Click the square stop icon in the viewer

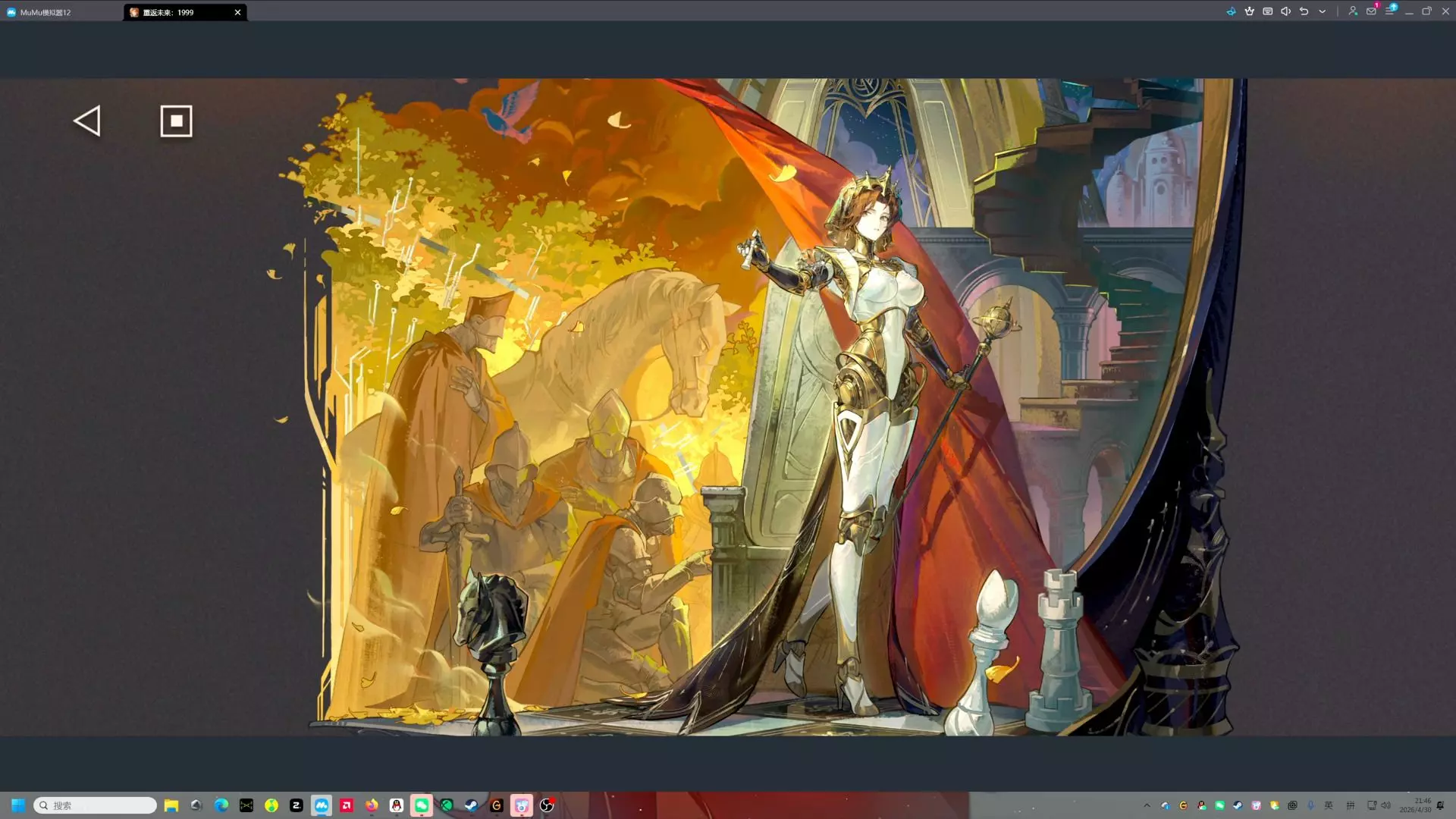point(177,121)
